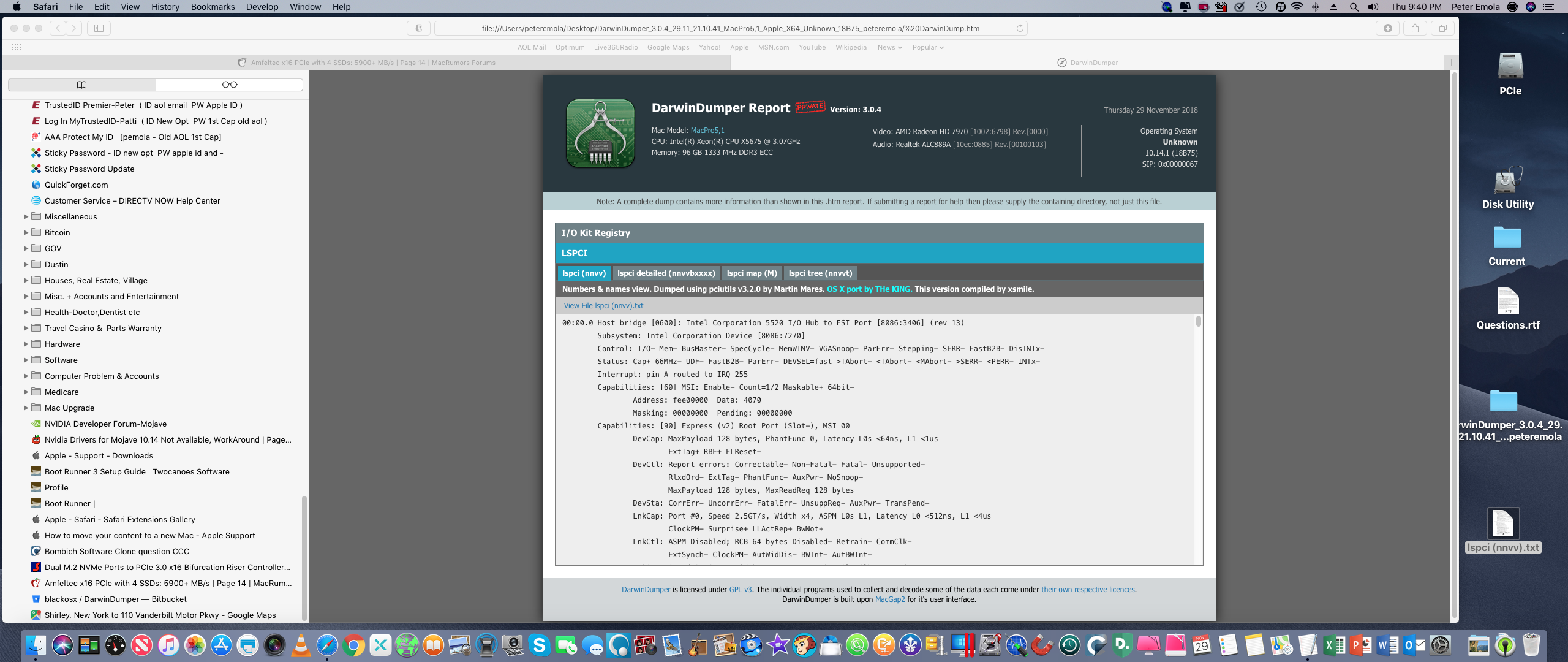Open a new tab with plus button

click(1450, 63)
